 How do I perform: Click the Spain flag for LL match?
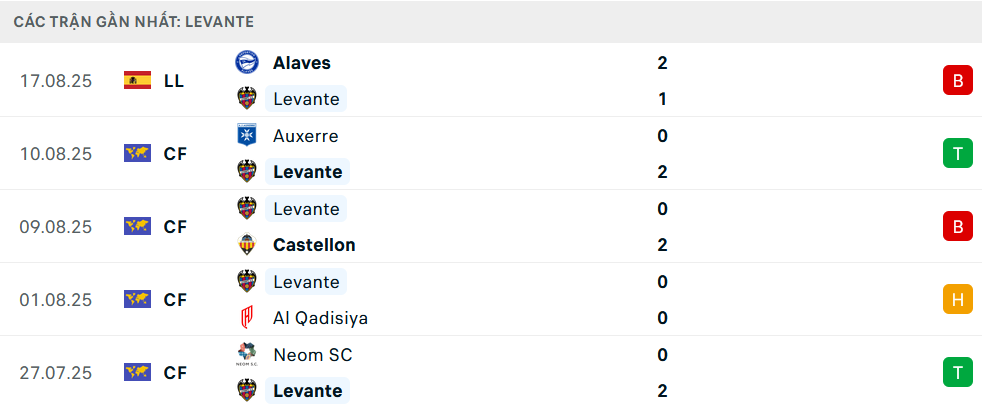pos(137,81)
